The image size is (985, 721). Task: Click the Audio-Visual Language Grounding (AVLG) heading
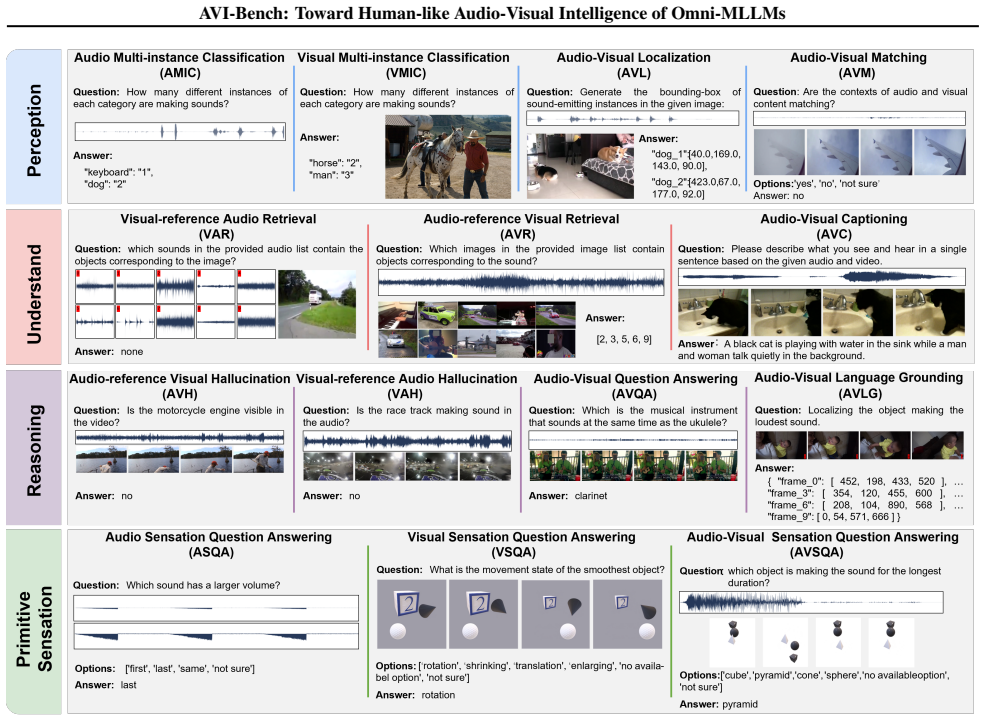tap(859, 385)
